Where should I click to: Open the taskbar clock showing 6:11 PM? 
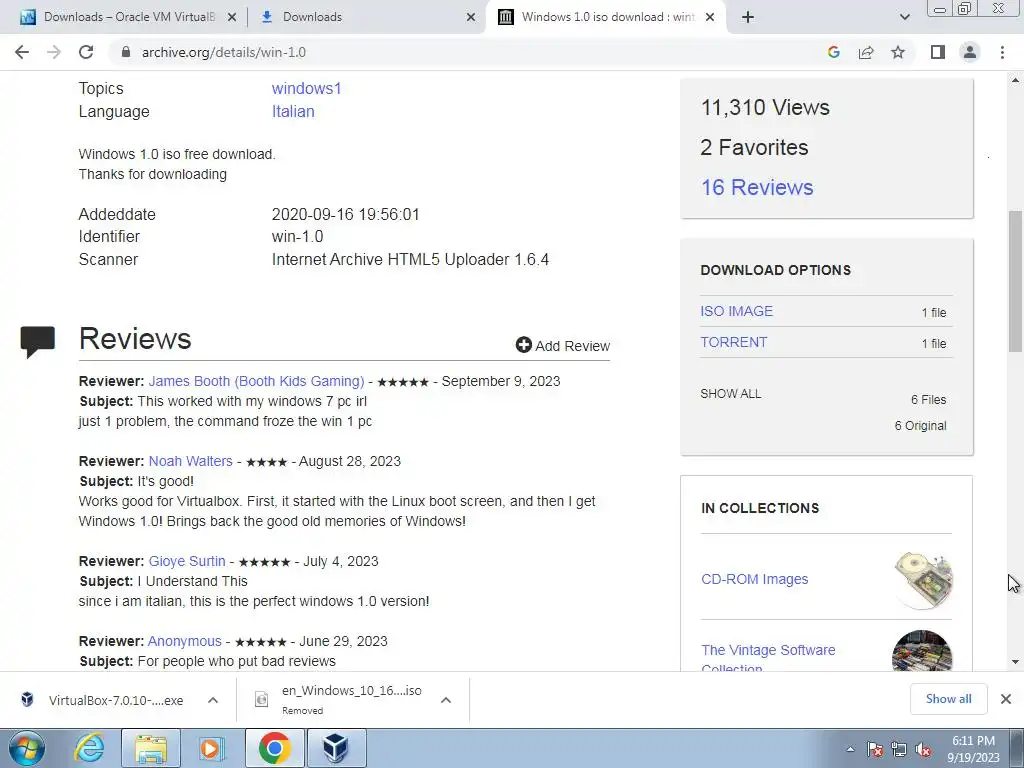click(973, 749)
